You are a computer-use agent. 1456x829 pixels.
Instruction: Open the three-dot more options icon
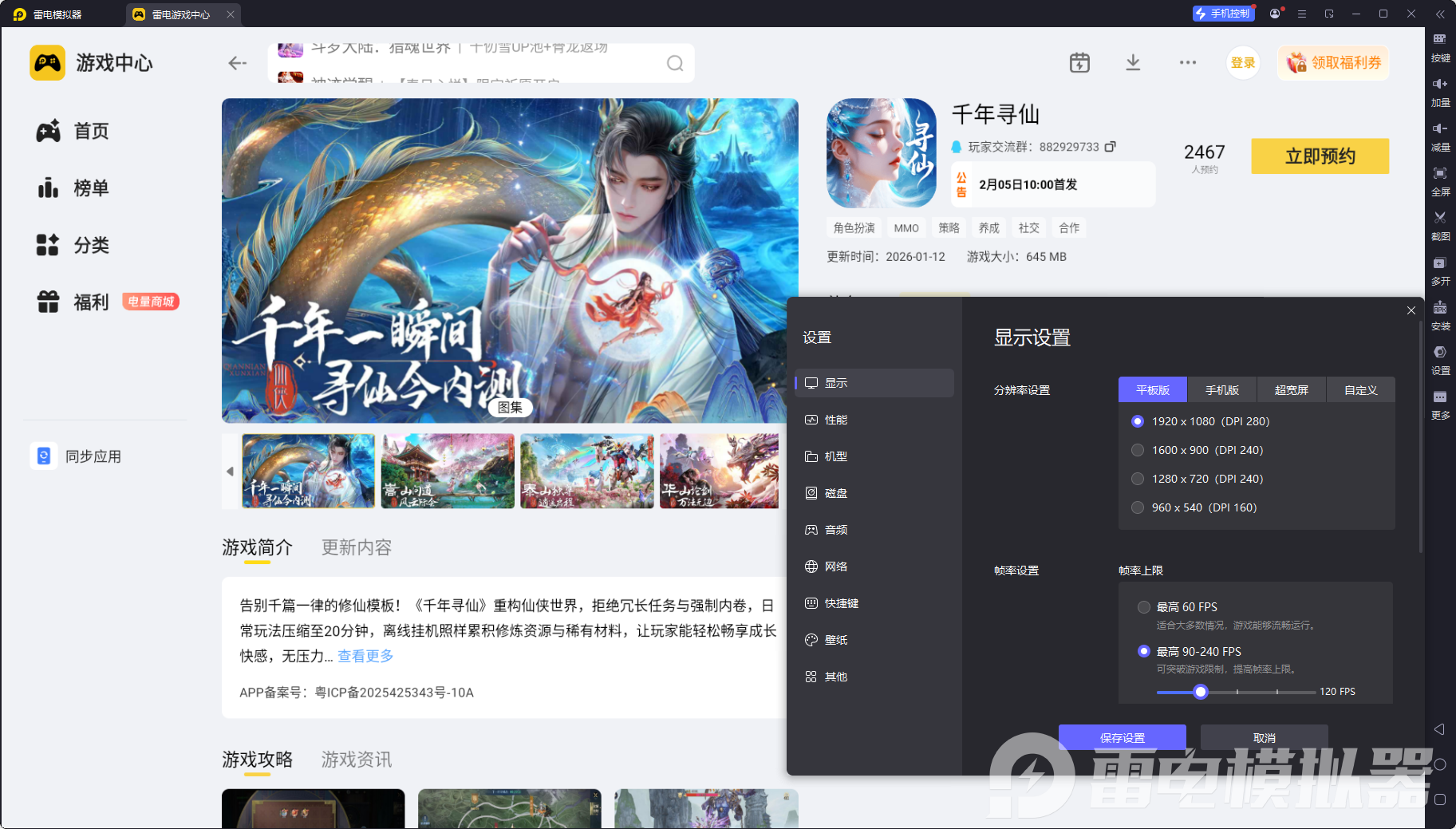(1188, 62)
